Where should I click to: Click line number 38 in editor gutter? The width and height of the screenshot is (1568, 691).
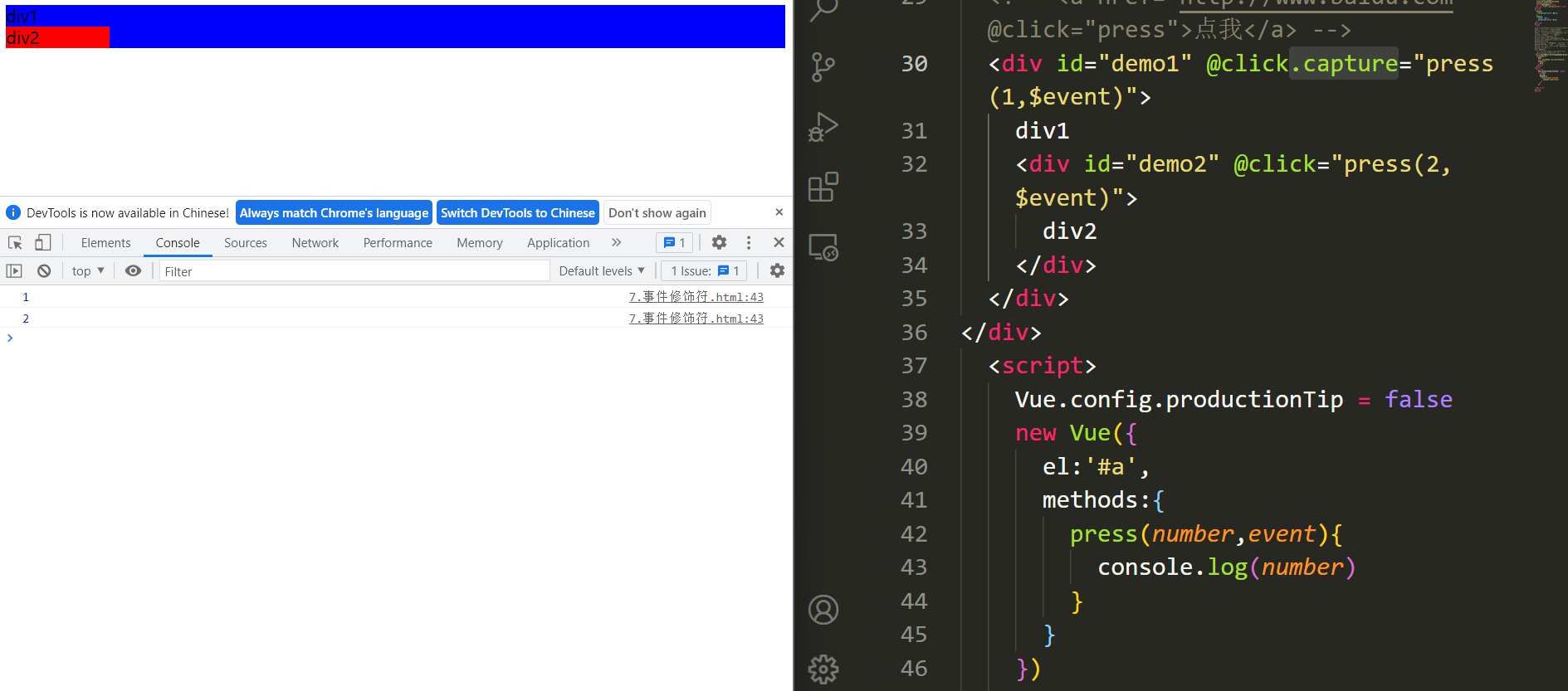914,399
